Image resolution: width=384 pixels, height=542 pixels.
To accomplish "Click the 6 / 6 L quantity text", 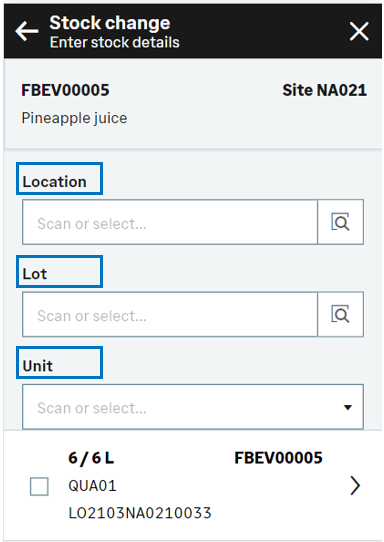I will [91, 458].
